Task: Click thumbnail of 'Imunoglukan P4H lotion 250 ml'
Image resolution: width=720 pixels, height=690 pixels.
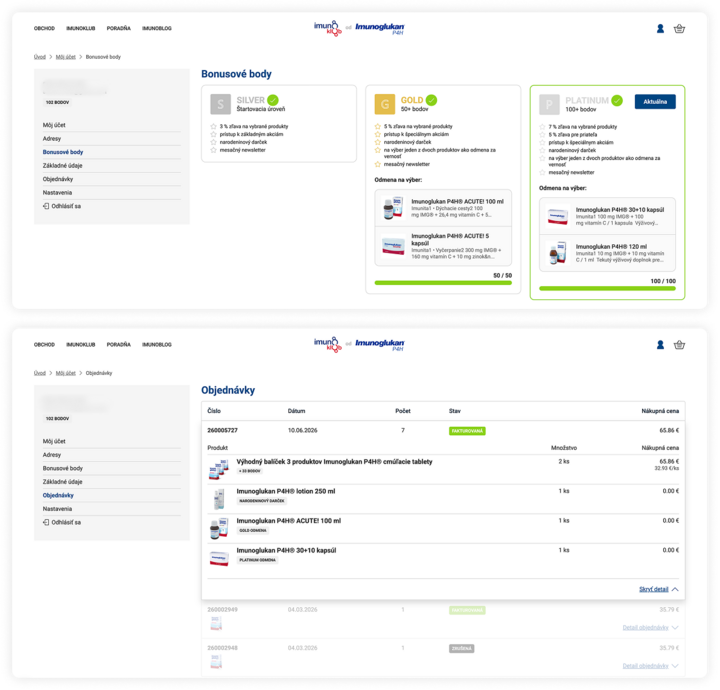Action: (219, 499)
